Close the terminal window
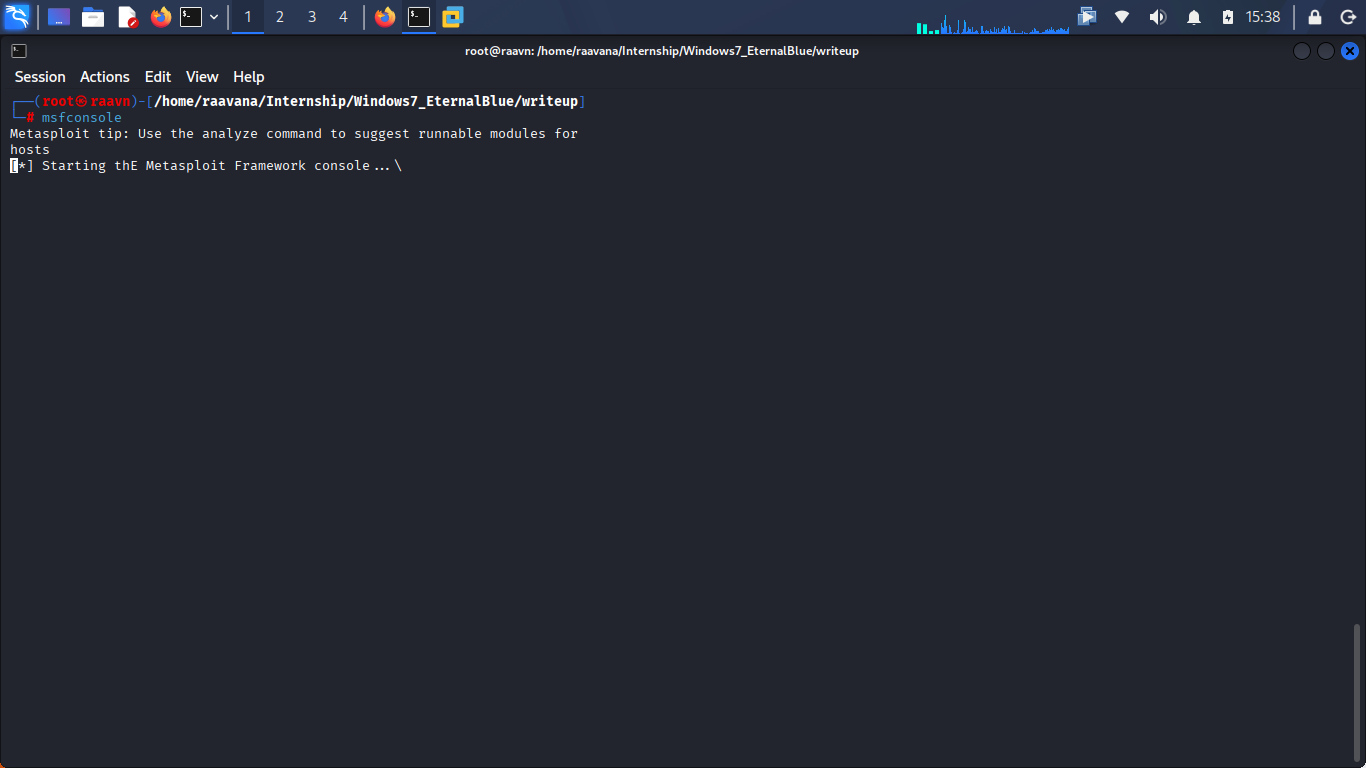Image resolution: width=1366 pixels, height=768 pixels. (1350, 51)
